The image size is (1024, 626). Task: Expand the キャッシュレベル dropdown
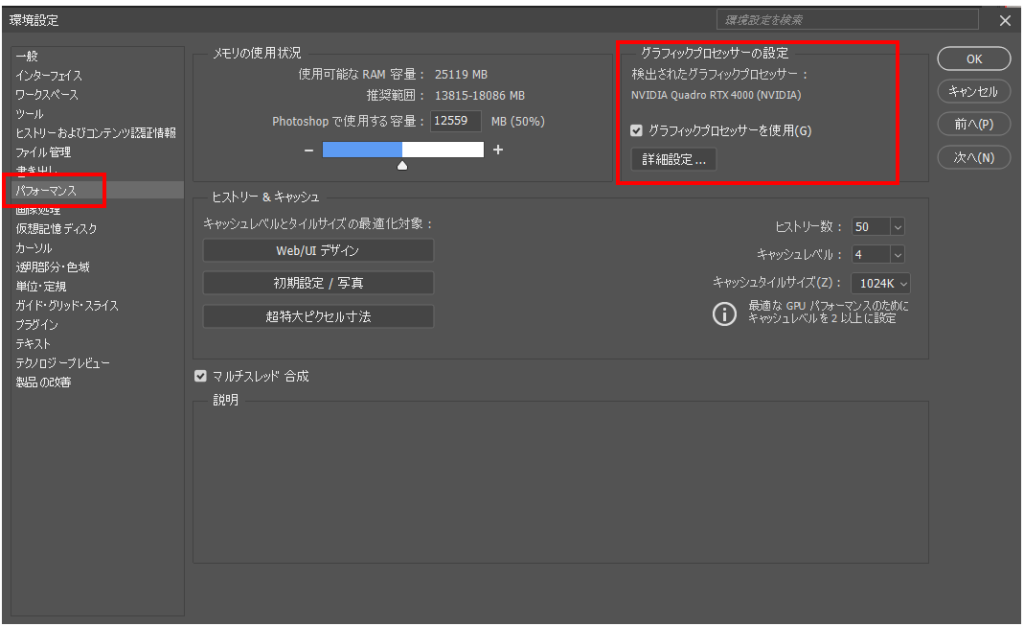[x=896, y=254]
